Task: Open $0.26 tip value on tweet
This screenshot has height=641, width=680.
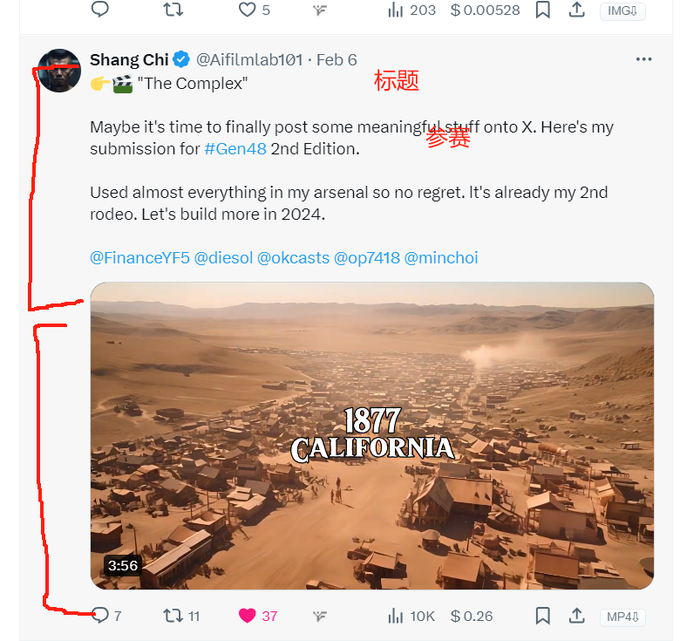Action: click(x=471, y=616)
